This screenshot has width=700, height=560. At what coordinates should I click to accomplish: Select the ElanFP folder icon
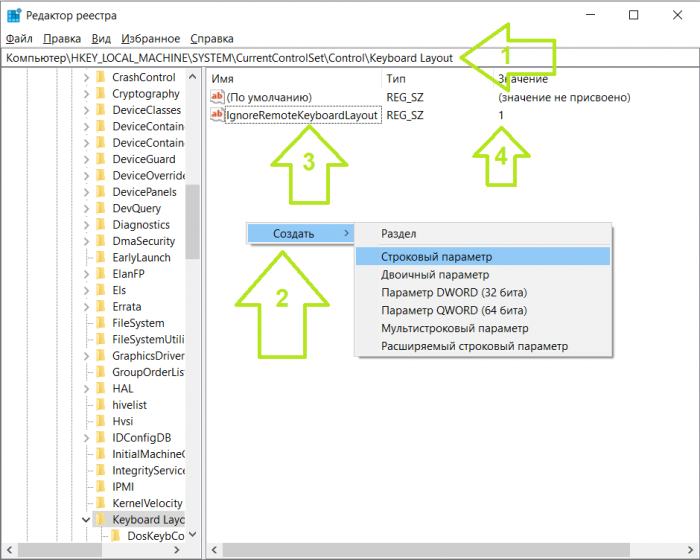click(101, 274)
